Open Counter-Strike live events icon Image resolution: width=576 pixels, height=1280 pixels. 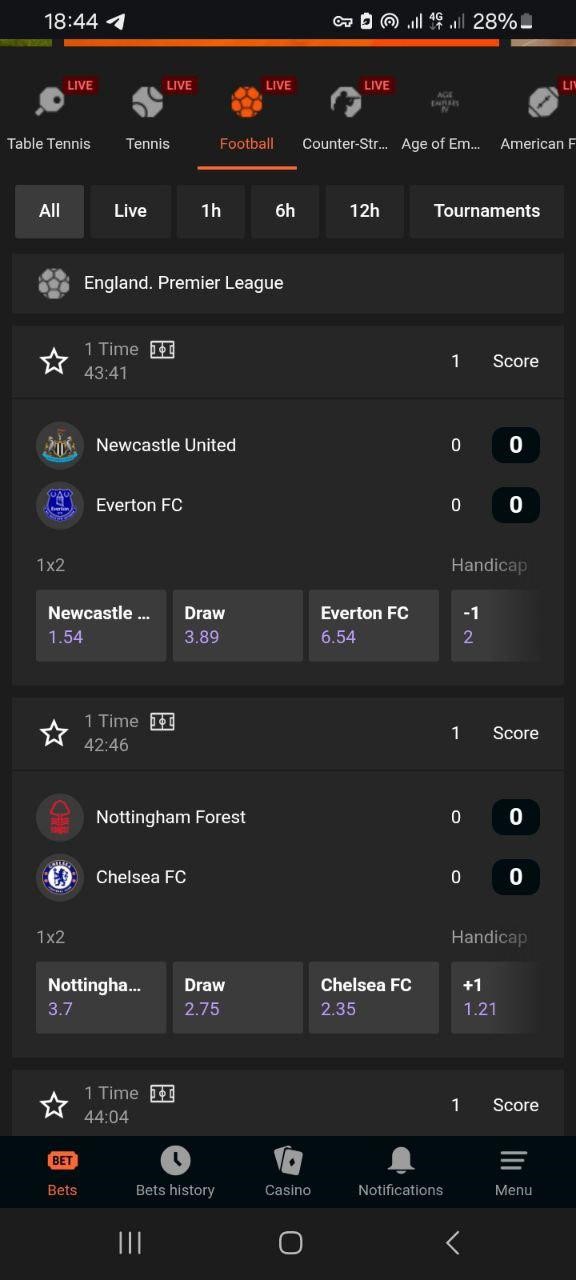(x=345, y=102)
